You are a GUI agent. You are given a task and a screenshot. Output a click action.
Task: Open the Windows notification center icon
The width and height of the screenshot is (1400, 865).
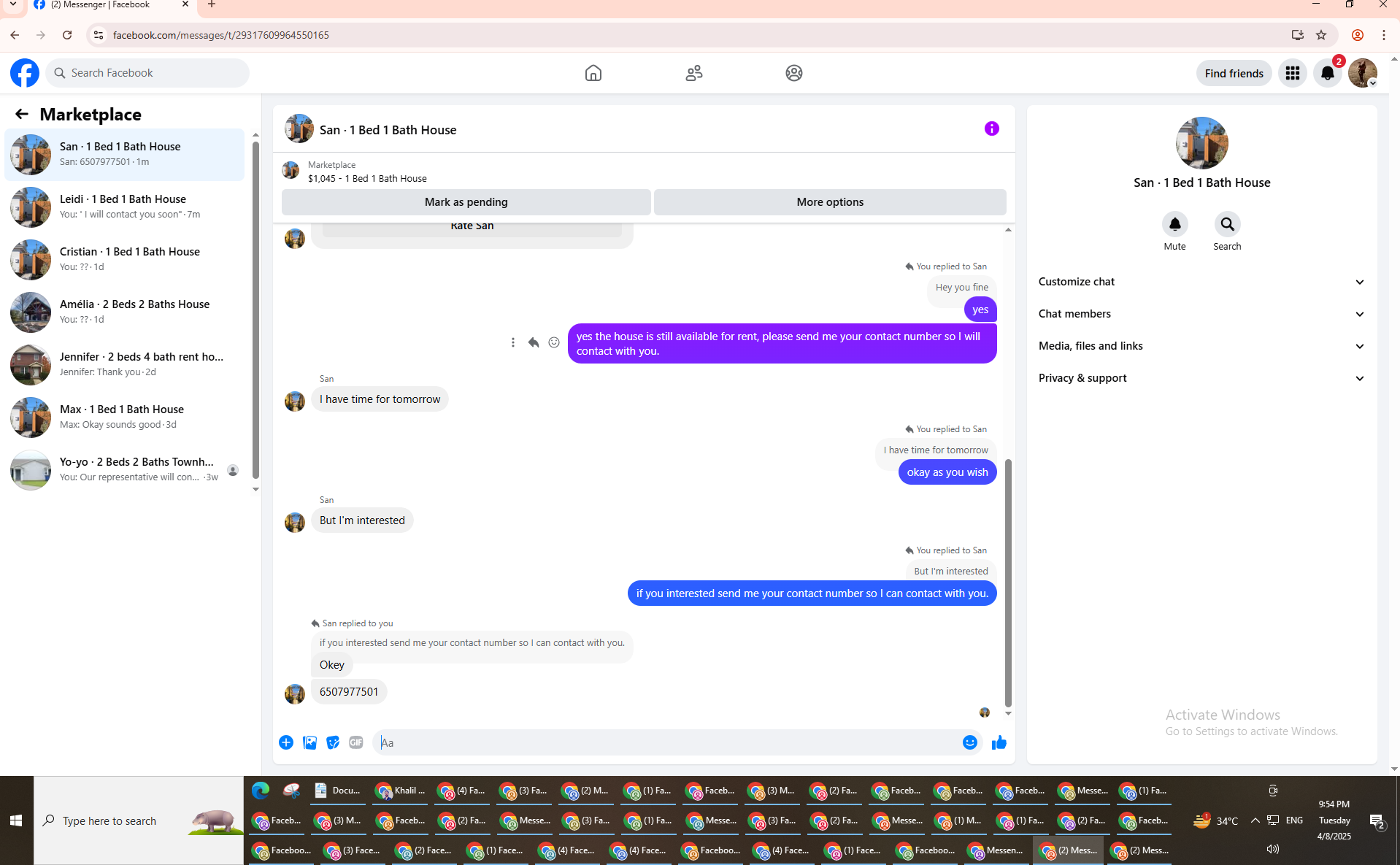click(x=1377, y=821)
